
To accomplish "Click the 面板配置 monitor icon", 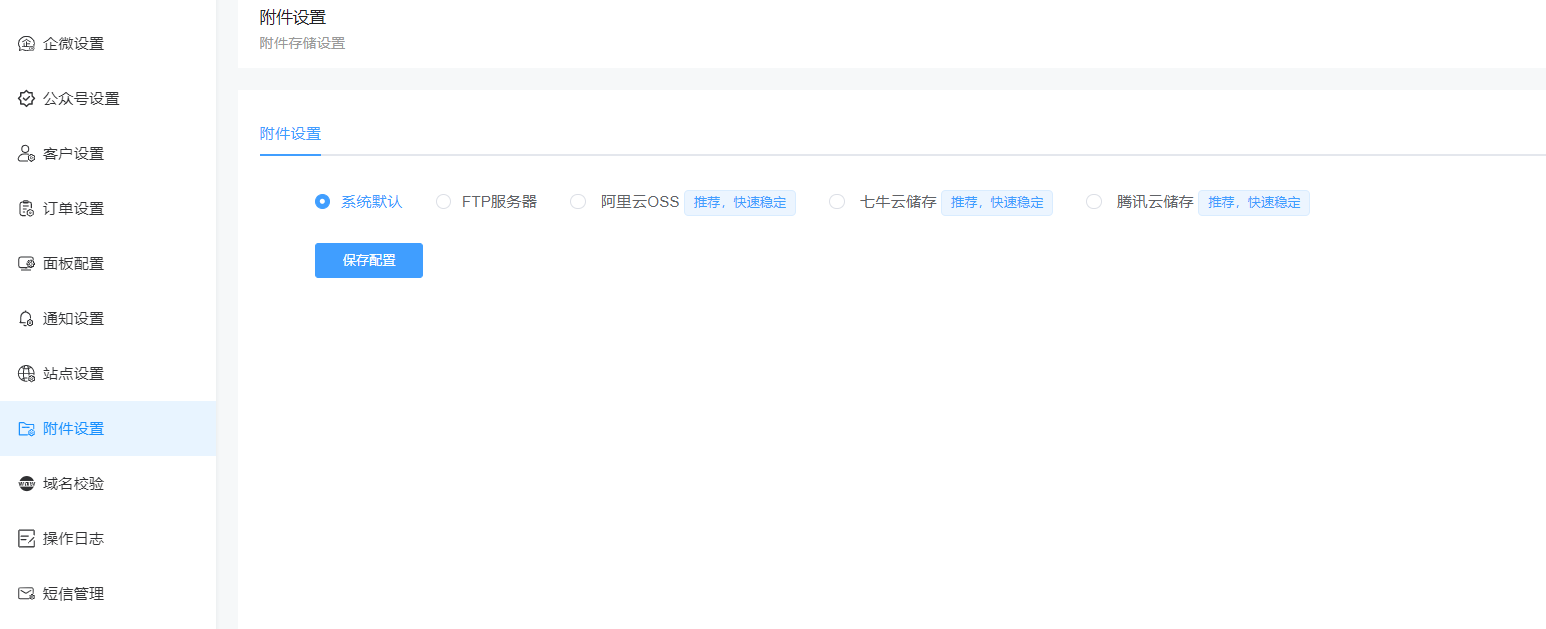I will (27, 264).
